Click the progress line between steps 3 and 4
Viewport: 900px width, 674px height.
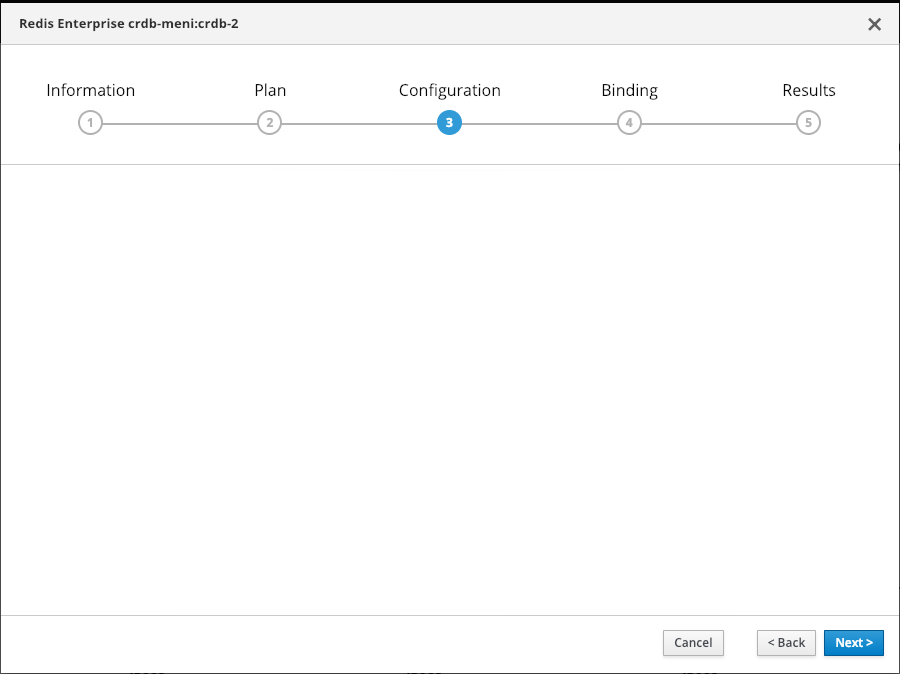[539, 124]
